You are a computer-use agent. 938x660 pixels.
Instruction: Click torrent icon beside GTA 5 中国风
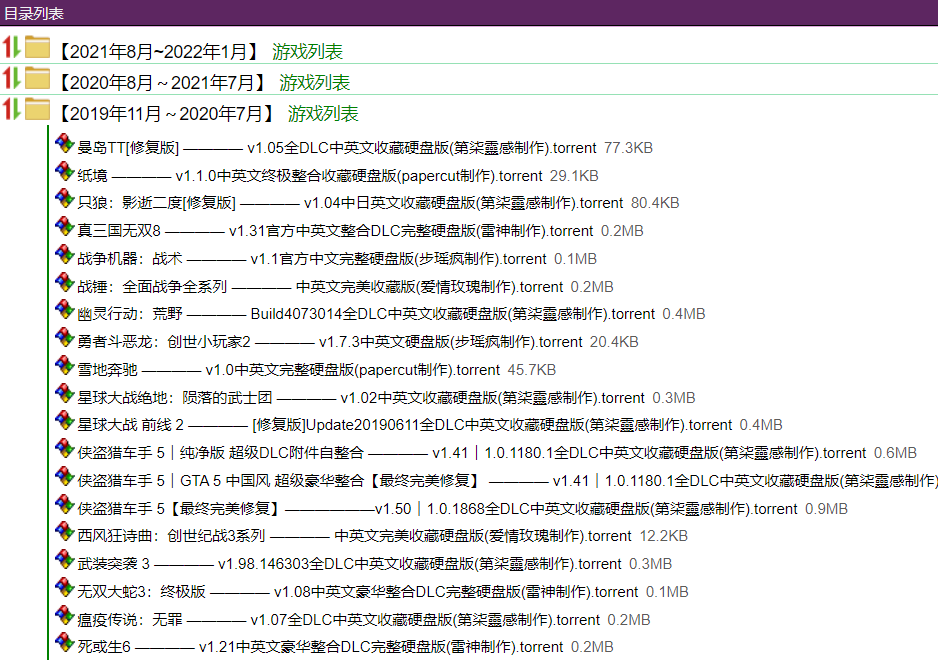[64, 477]
